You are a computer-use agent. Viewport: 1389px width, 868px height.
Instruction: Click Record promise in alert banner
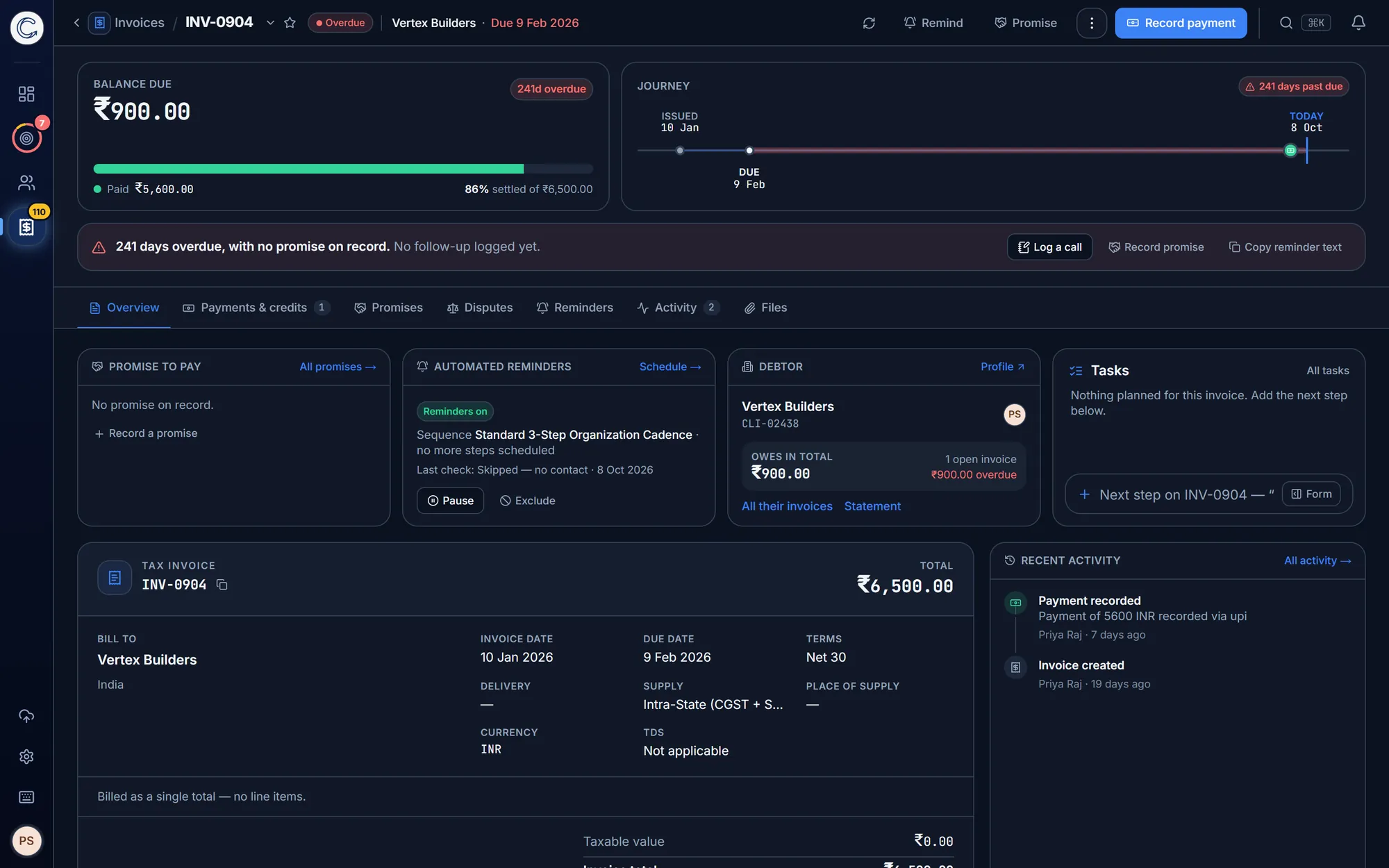1156,247
